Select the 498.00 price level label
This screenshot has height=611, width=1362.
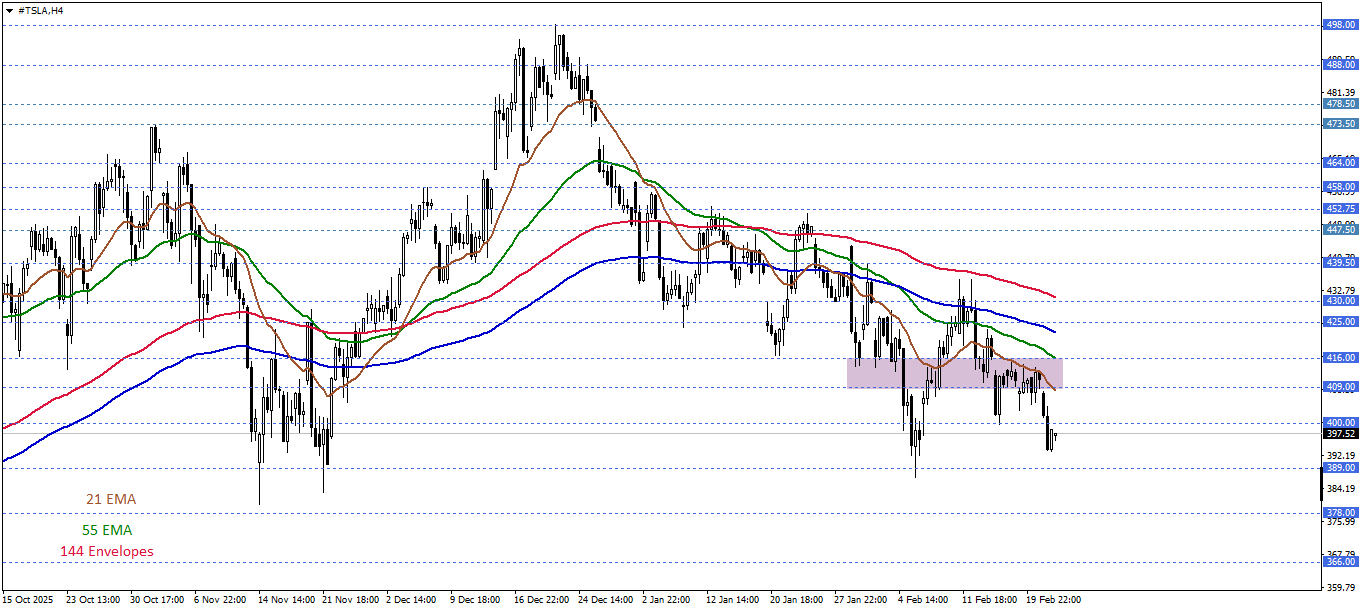coord(1340,25)
